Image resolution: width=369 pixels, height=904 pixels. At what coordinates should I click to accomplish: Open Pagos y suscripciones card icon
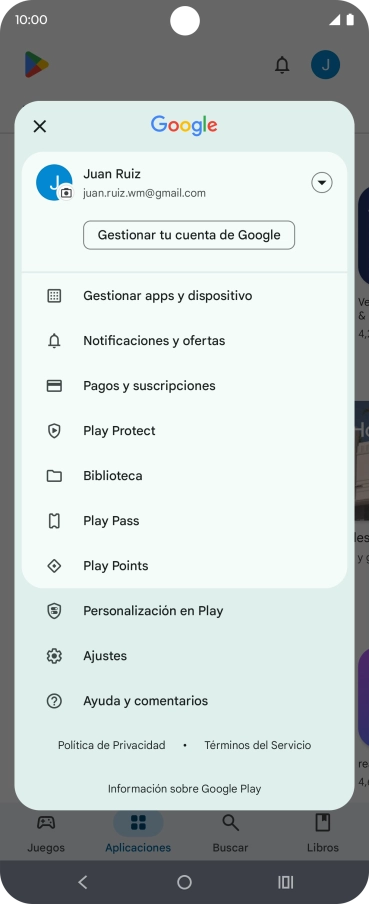click(54, 386)
